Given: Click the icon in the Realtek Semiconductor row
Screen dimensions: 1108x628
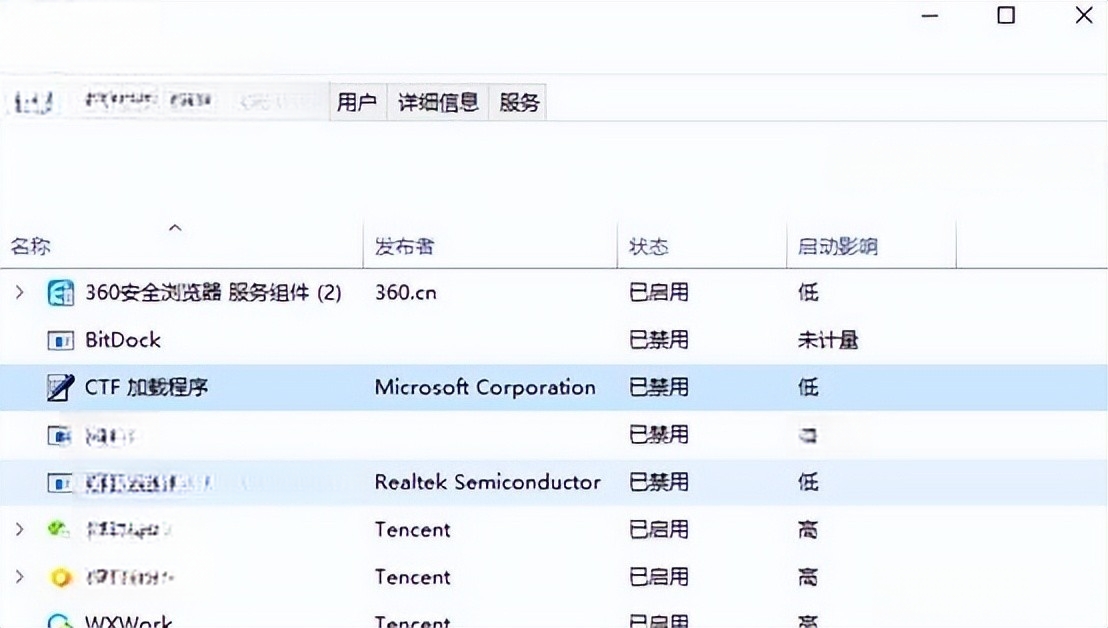Looking at the screenshot, I should [x=60, y=483].
